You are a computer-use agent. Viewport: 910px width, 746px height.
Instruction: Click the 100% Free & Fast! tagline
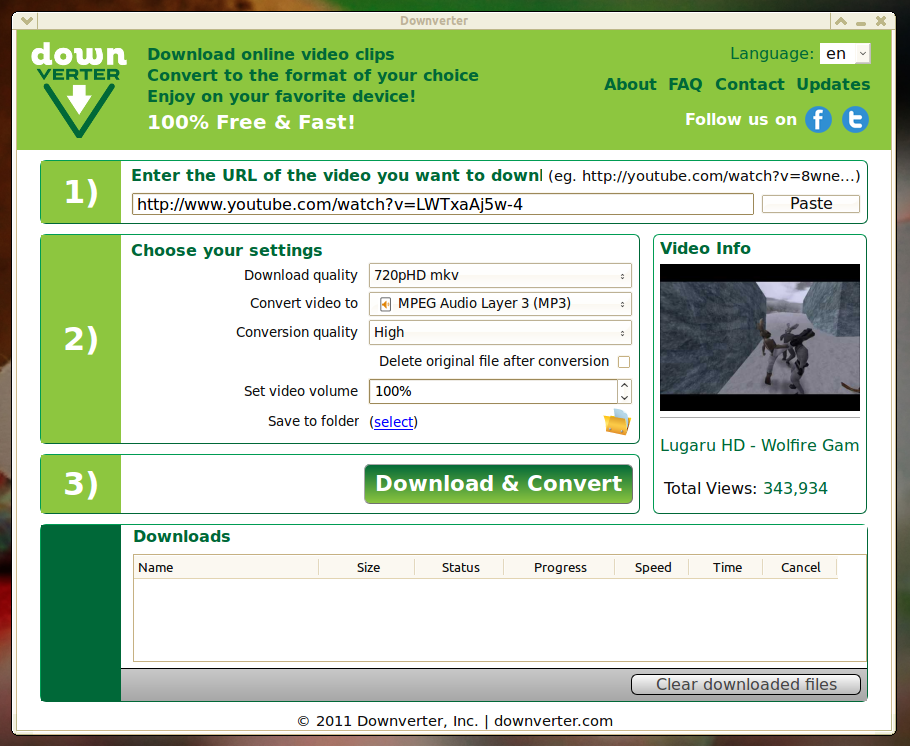pyautogui.click(x=251, y=122)
